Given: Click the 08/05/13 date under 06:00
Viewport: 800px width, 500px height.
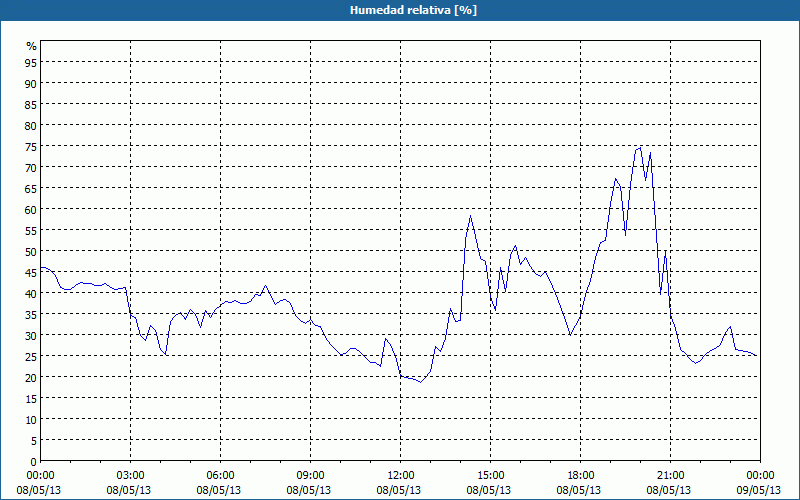Looking at the screenshot, I should pyautogui.click(x=218, y=490).
